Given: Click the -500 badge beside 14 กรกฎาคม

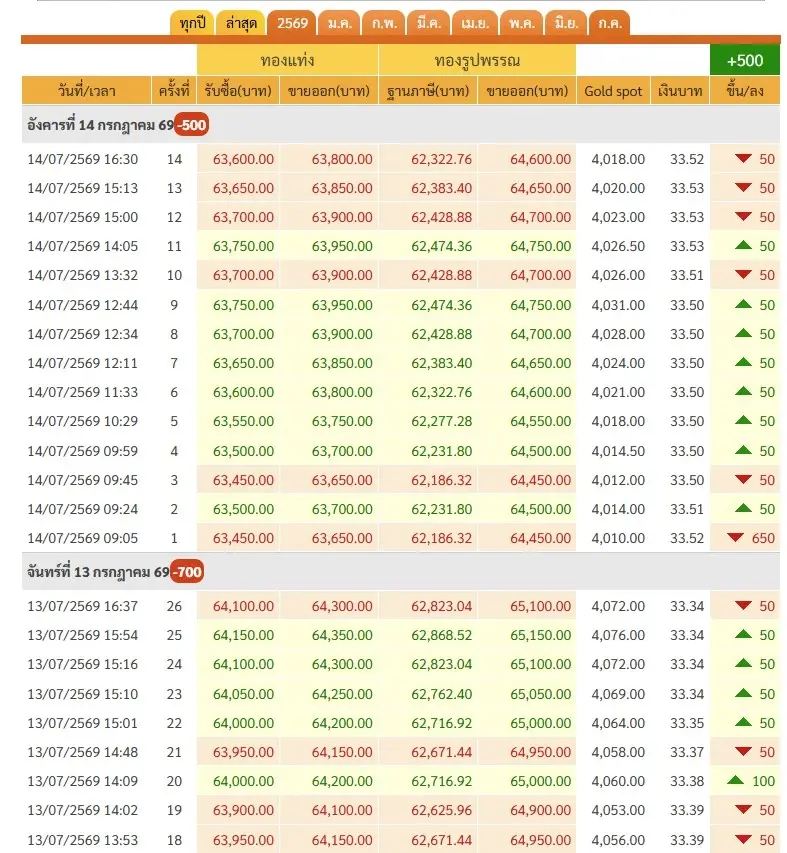Looking at the screenshot, I should 192,125.
